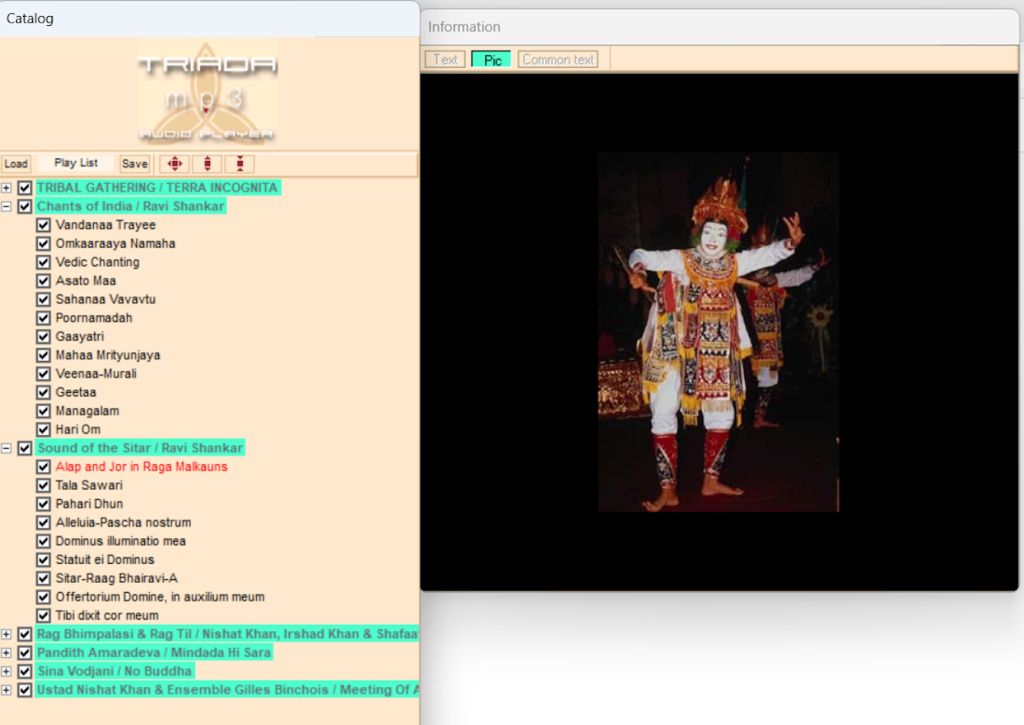Collapse the Chants of India album tree
The image size is (1024, 725).
pos(6,206)
